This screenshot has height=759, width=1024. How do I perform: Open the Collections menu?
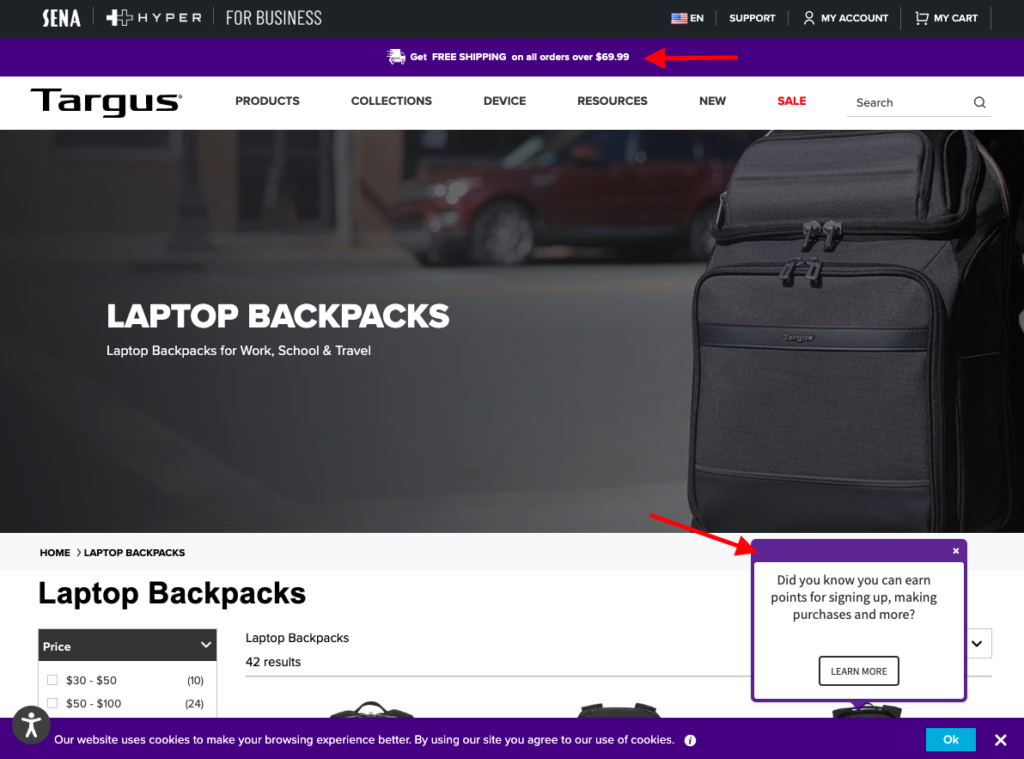391,101
